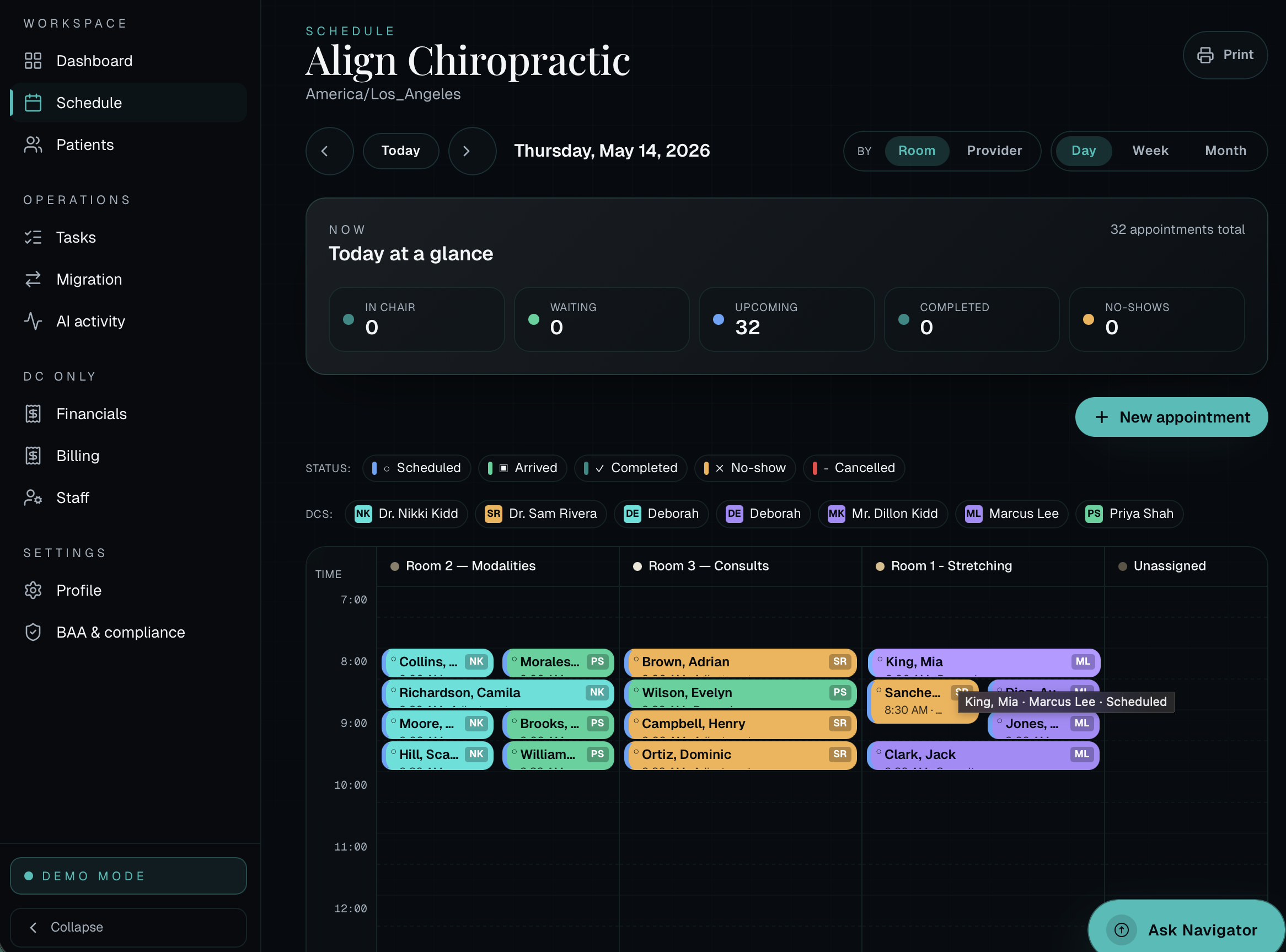Go to next day with right chevron

pyautogui.click(x=472, y=151)
